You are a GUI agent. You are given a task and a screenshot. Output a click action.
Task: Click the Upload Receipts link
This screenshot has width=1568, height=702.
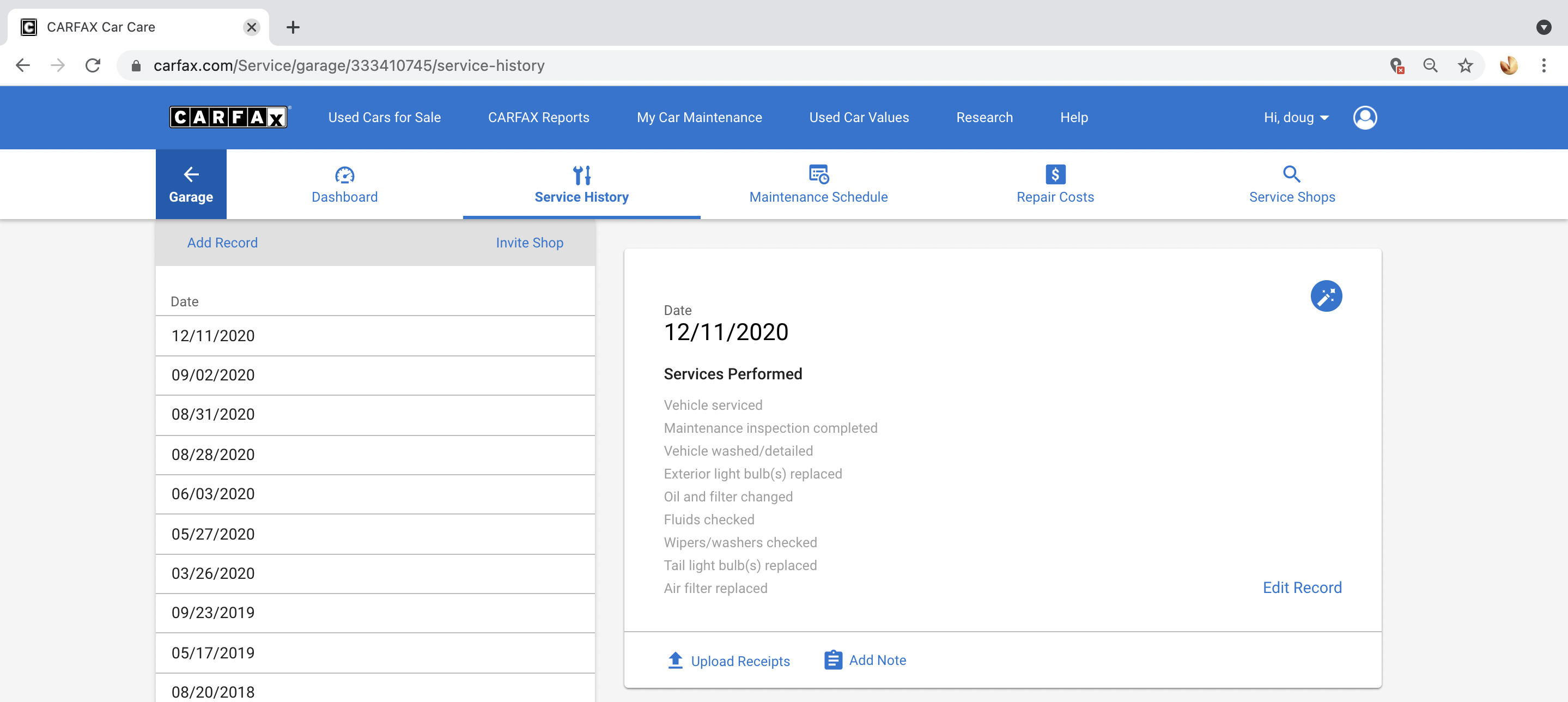(x=740, y=661)
